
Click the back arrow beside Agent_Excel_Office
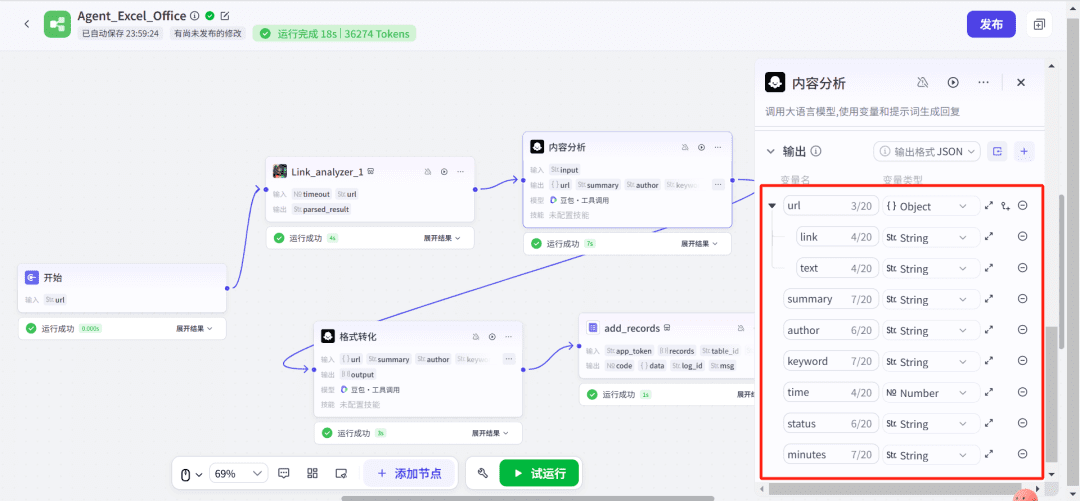tap(27, 24)
